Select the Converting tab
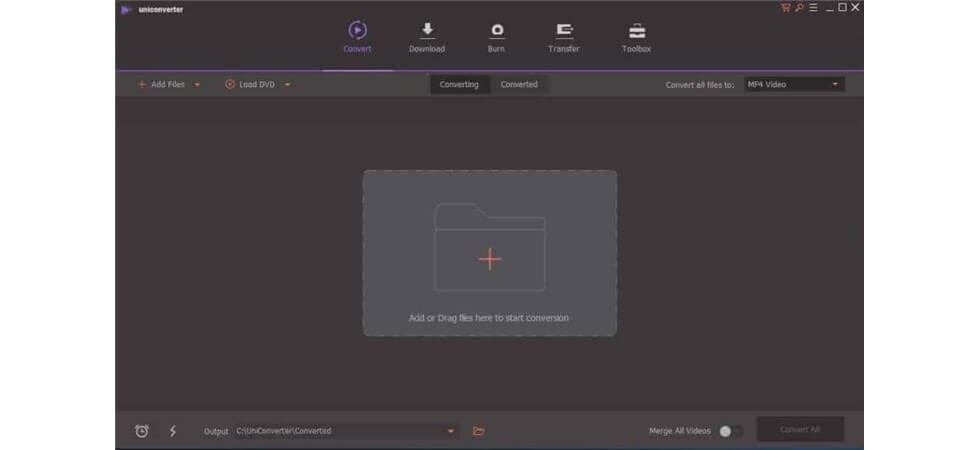This screenshot has height=450, width=979. [x=459, y=84]
